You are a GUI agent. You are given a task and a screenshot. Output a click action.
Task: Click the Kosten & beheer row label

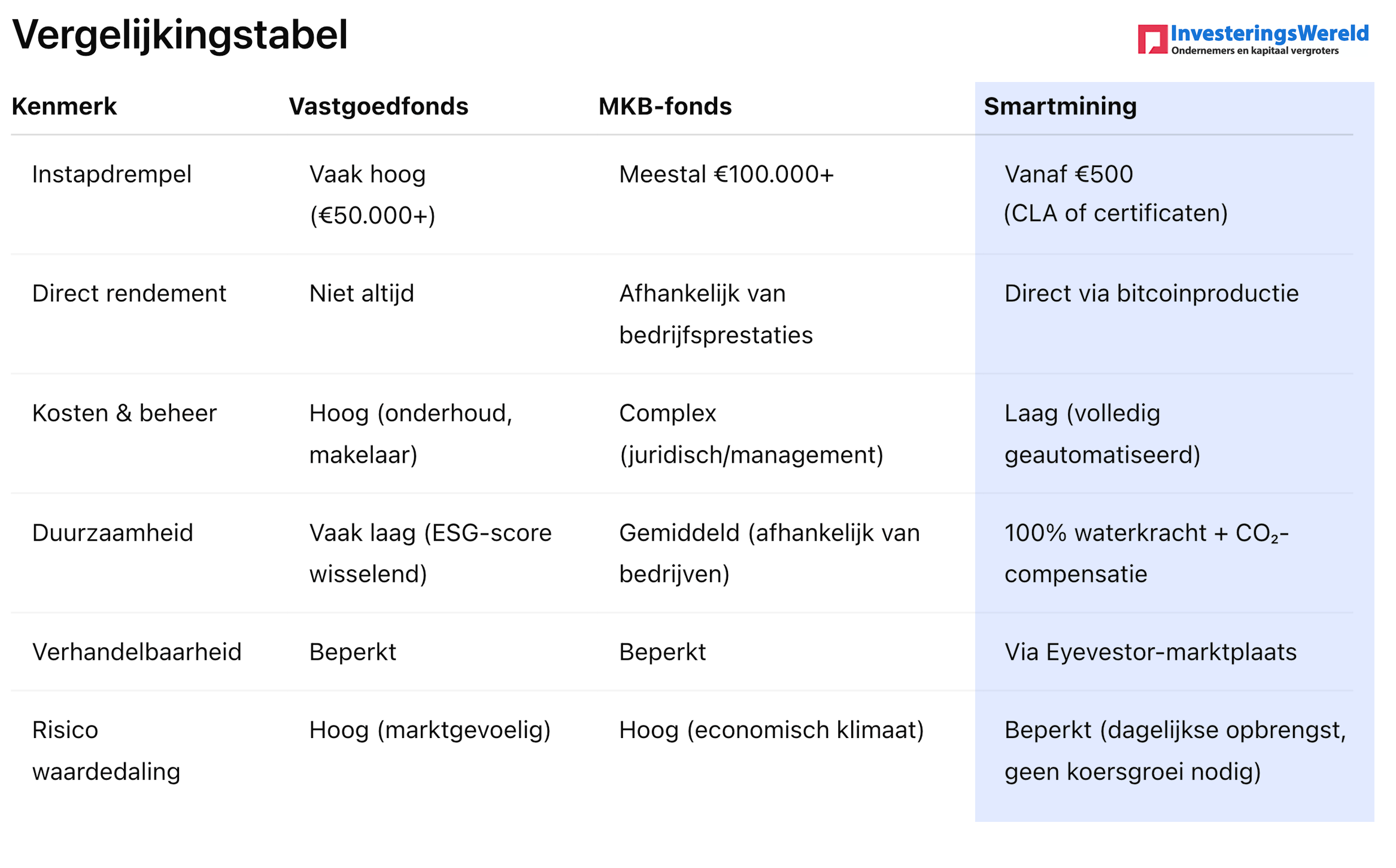[125, 413]
